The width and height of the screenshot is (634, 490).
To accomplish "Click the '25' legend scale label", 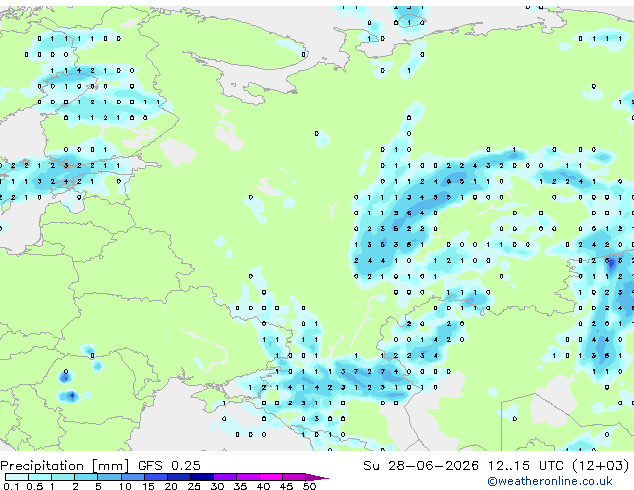I will (x=194, y=486).
